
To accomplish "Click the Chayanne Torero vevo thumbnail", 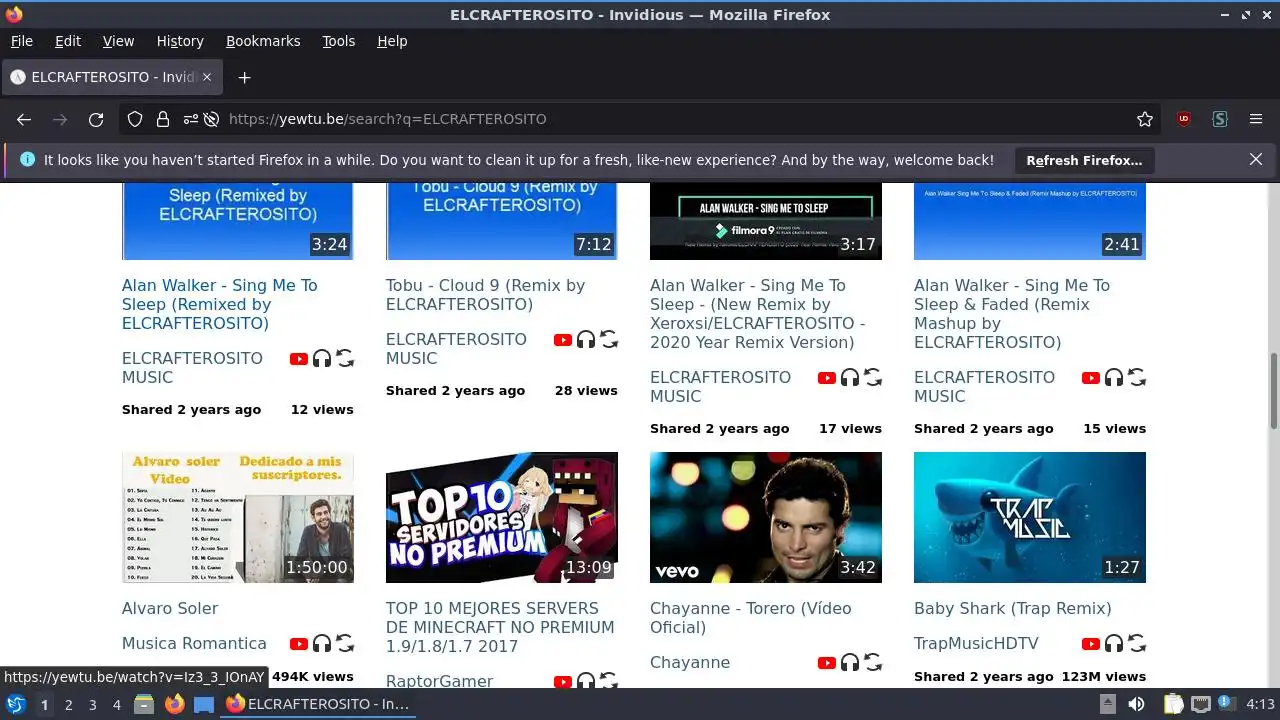I will pyautogui.click(x=766, y=517).
